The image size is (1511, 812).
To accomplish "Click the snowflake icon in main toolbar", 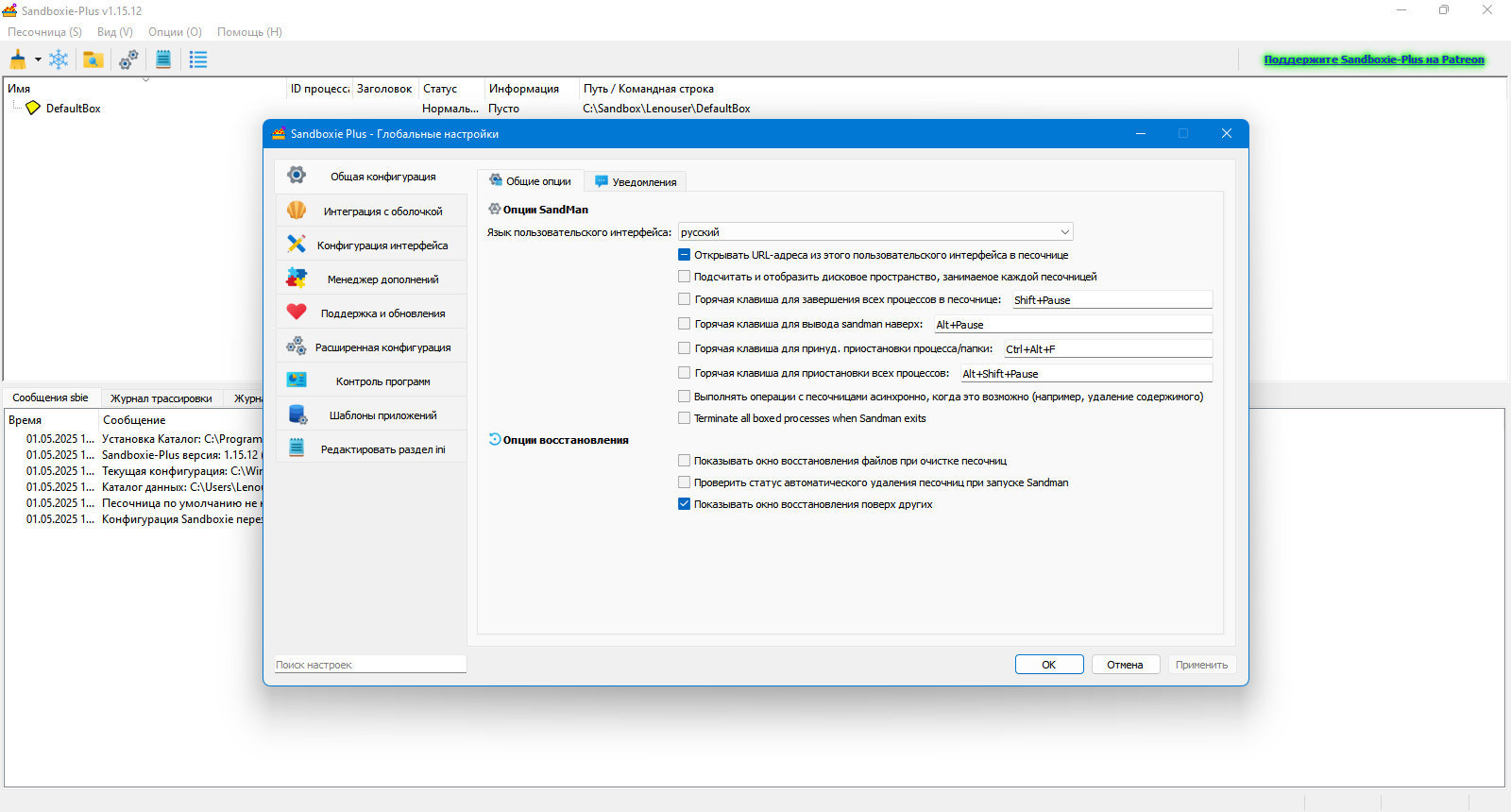I will (x=59, y=59).
